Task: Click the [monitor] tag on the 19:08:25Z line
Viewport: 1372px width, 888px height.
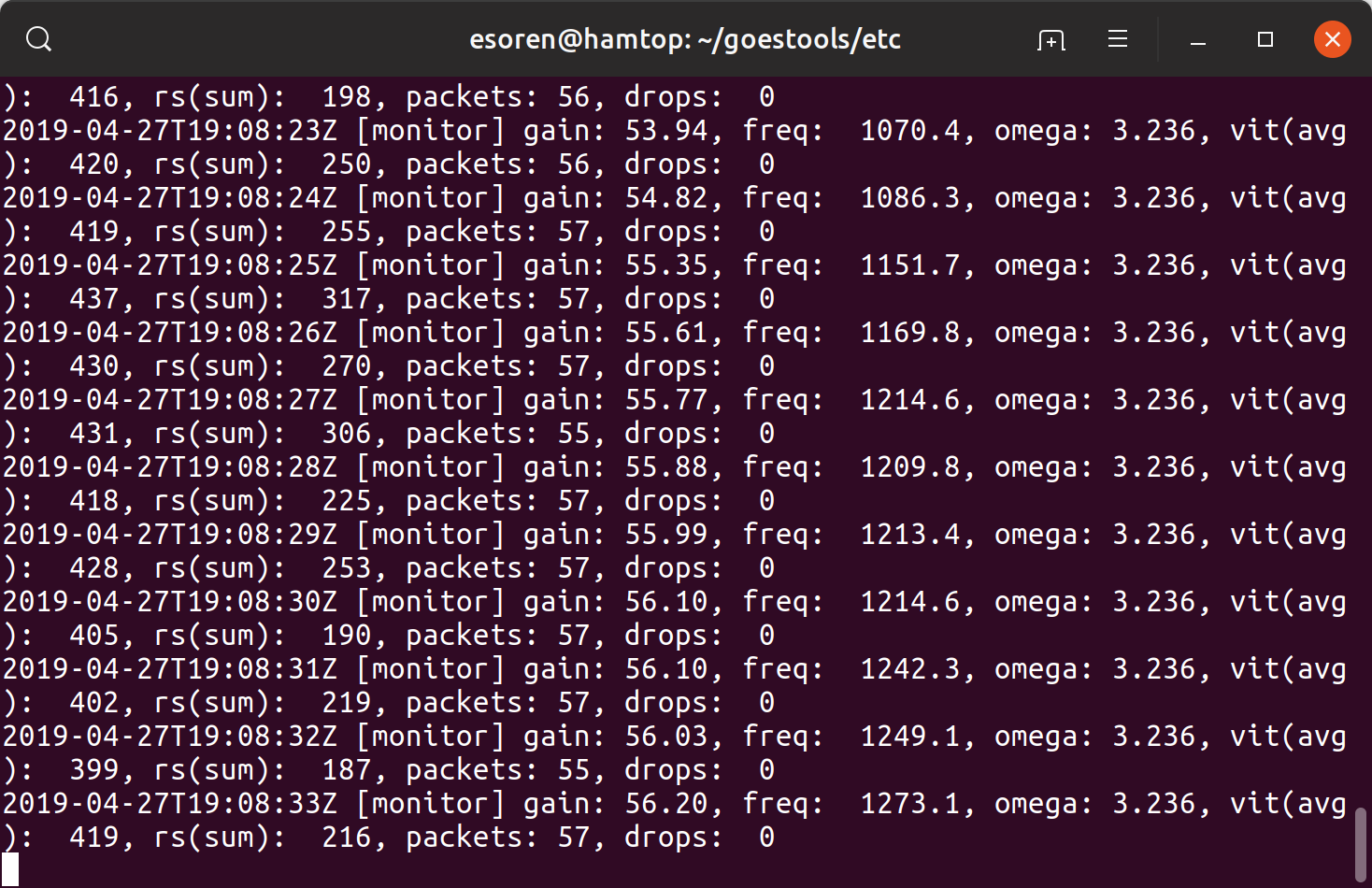Action: point(431,265)
